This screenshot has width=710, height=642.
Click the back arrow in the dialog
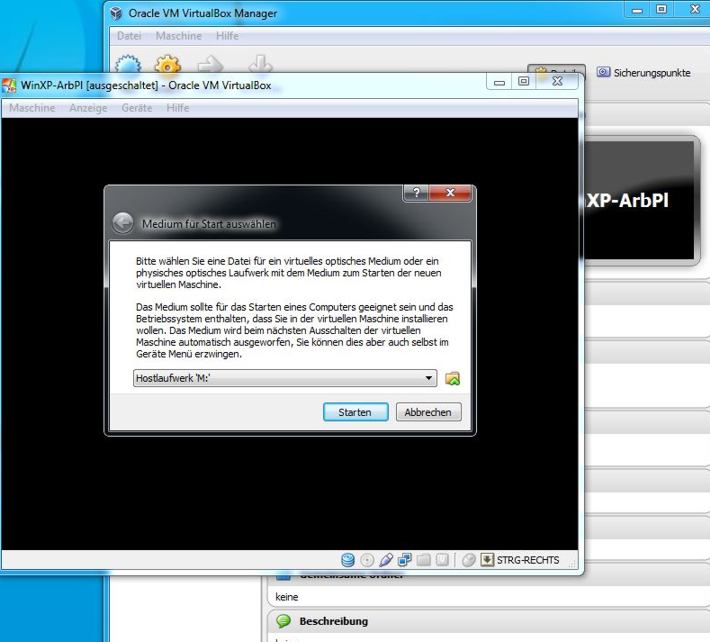pos(123,223)
